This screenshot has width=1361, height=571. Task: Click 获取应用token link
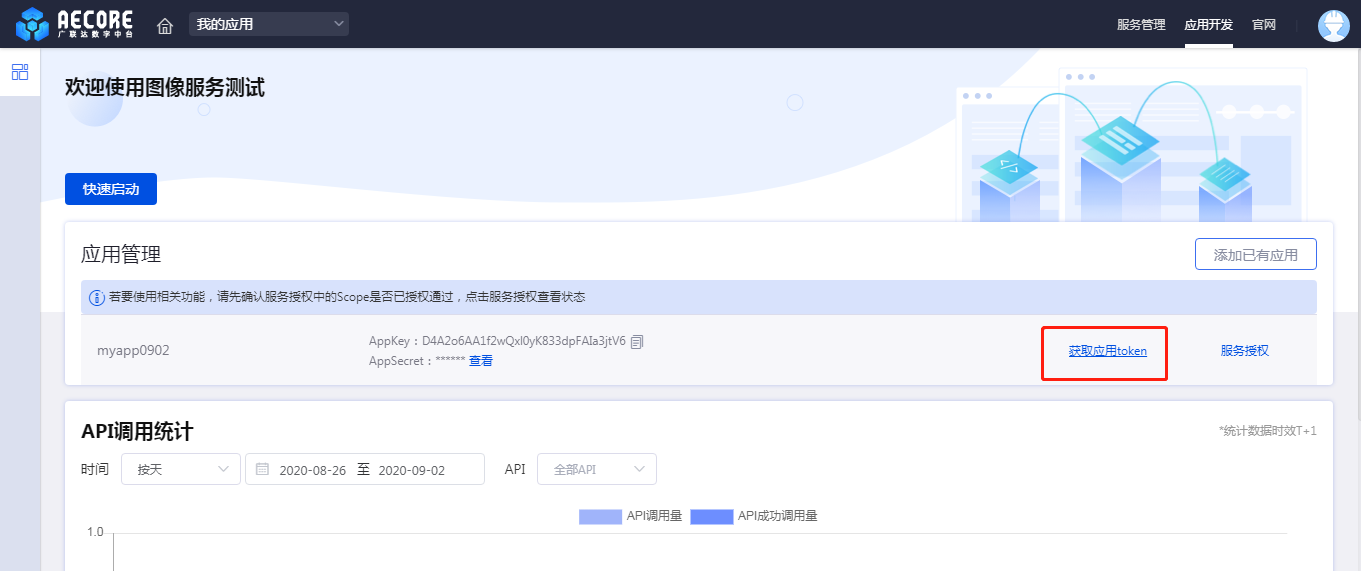1107,351
